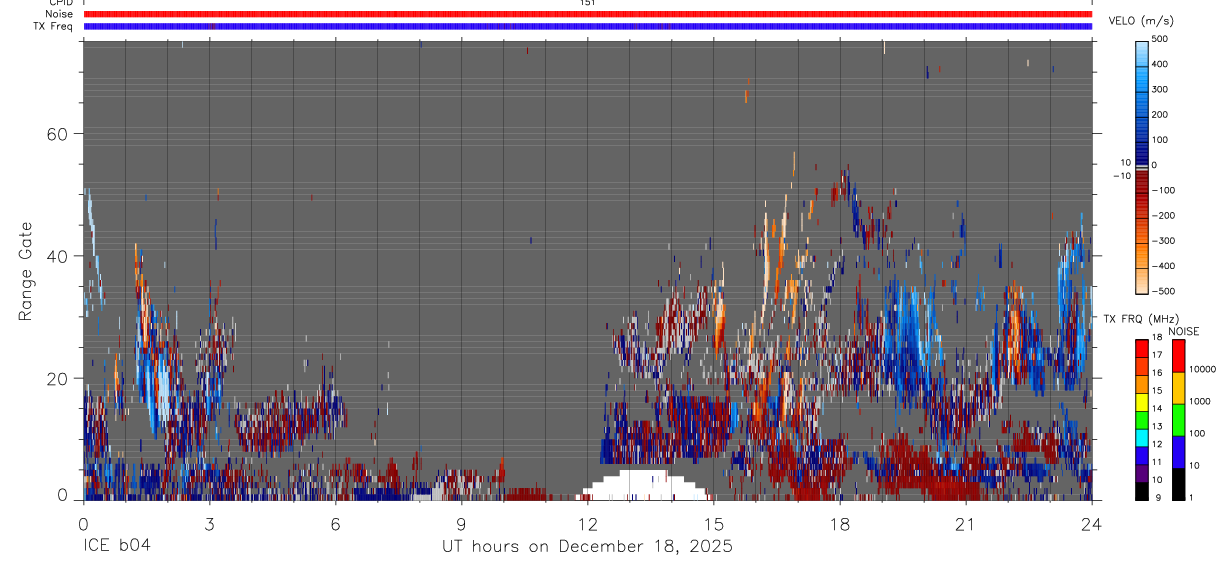The width and height of the screenshot is (1228, 567).
Task: Click the '300' tick on the velocity scale
Action: coord(1160,89)
